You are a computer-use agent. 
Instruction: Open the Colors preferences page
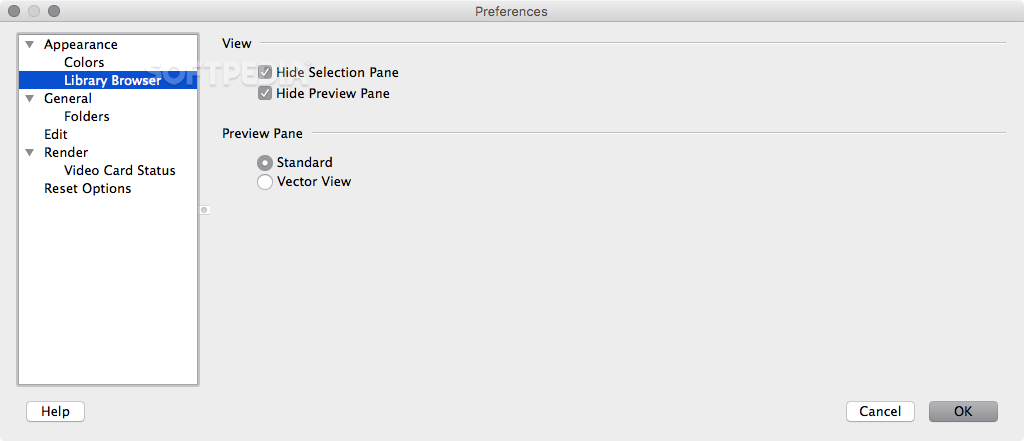(x=84, y=63)
